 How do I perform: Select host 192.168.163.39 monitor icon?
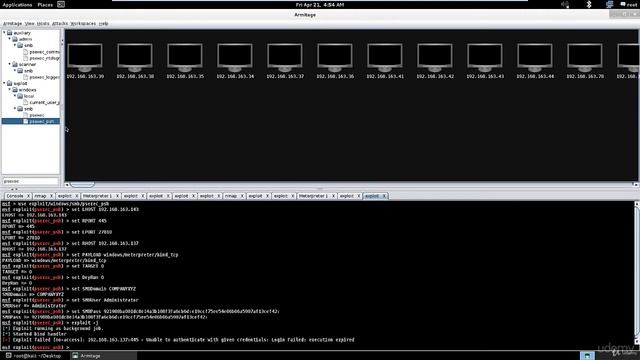click(x=85, y=57)
